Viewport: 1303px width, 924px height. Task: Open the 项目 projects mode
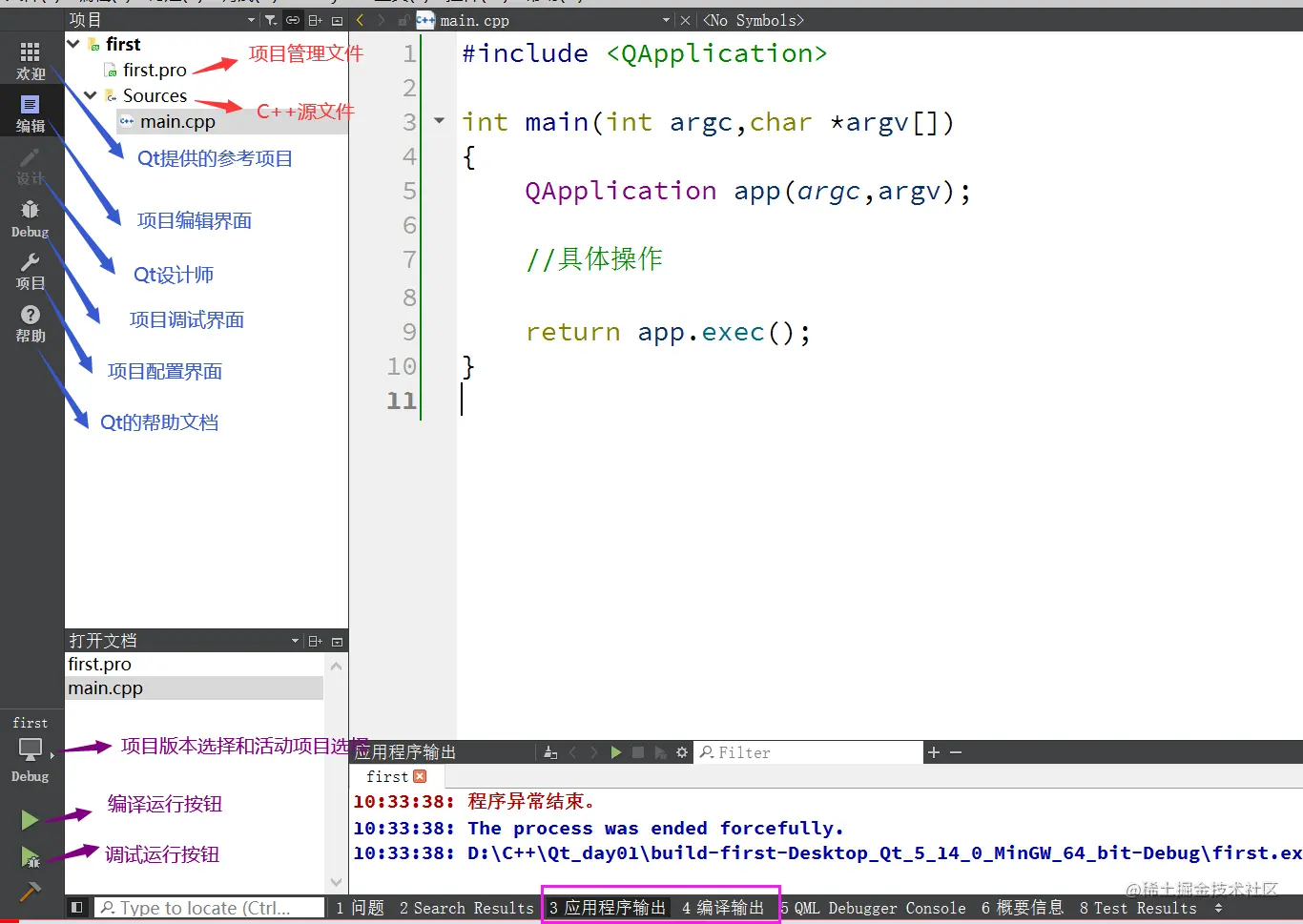click(31, 271)
